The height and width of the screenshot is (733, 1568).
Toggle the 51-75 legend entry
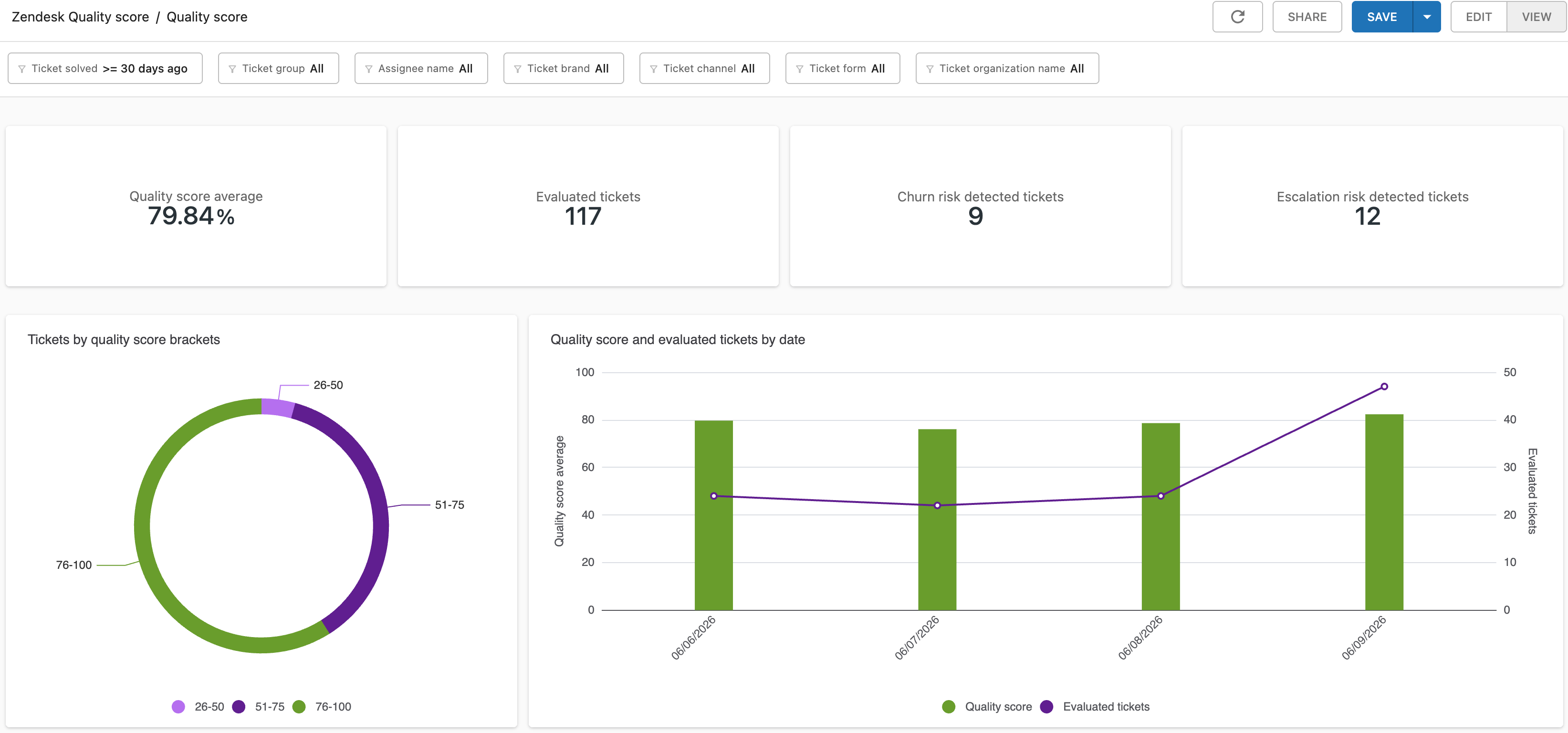pyautogui.click(x=258, y=706)
